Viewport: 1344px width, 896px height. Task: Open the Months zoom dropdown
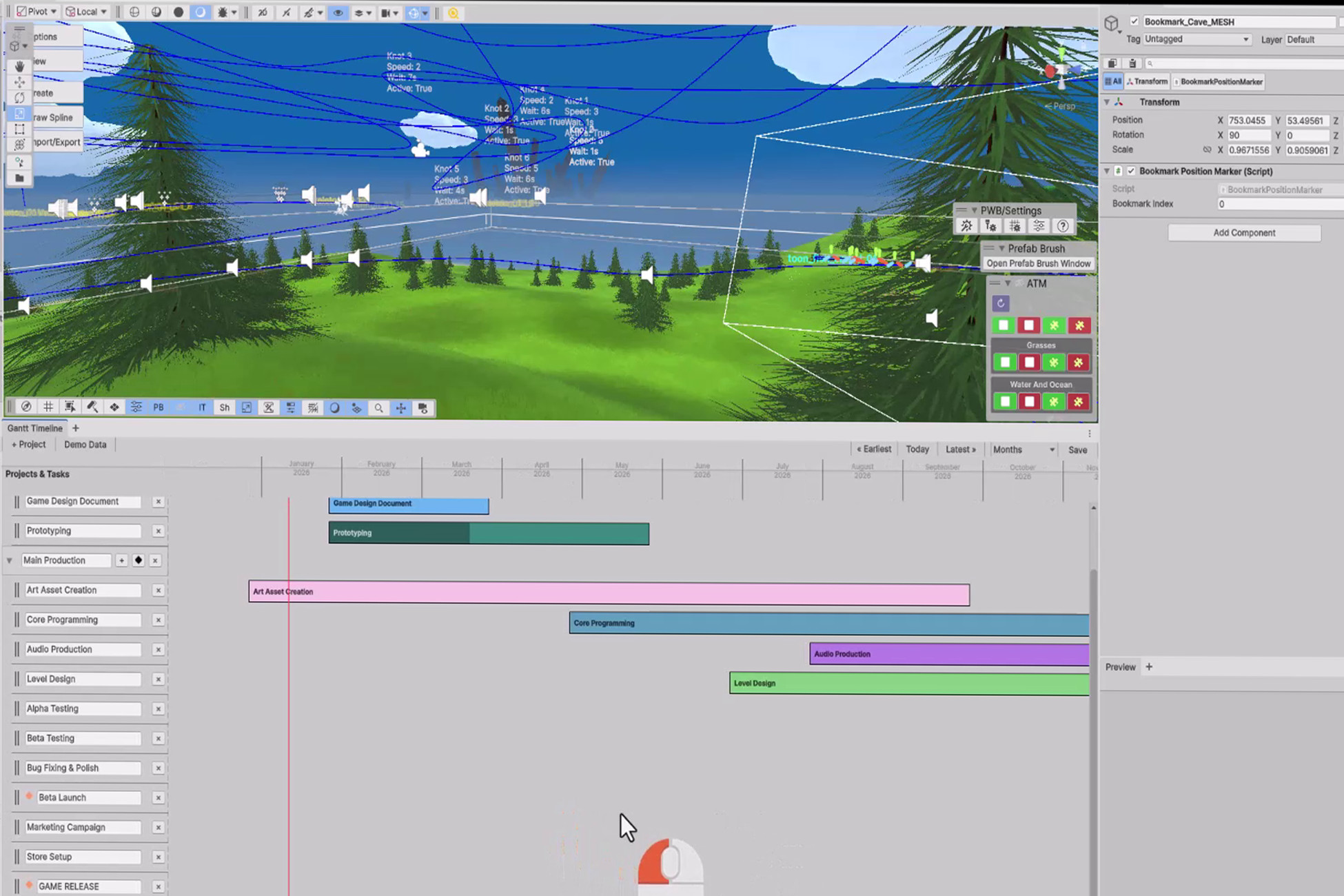(1023, 449)
